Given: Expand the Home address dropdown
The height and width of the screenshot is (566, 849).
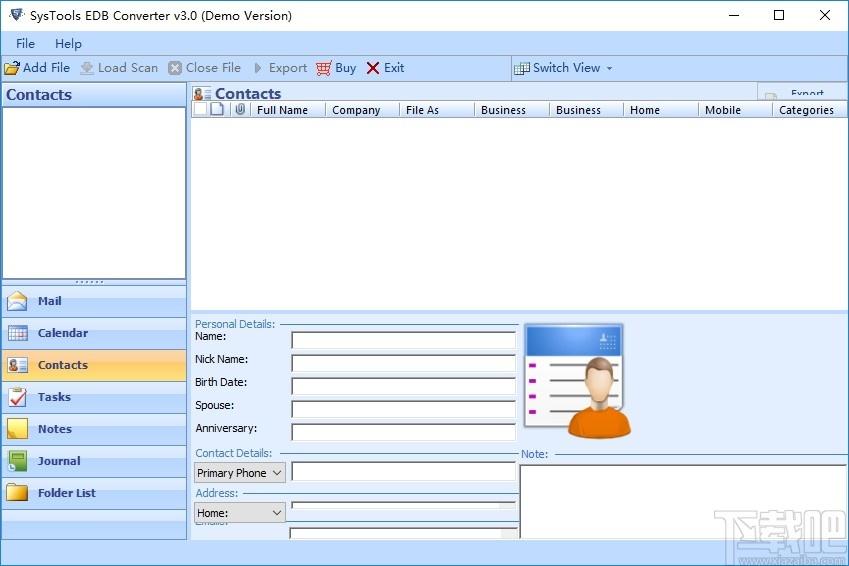Looking at the screenshot, I should (x=240, y=512).
